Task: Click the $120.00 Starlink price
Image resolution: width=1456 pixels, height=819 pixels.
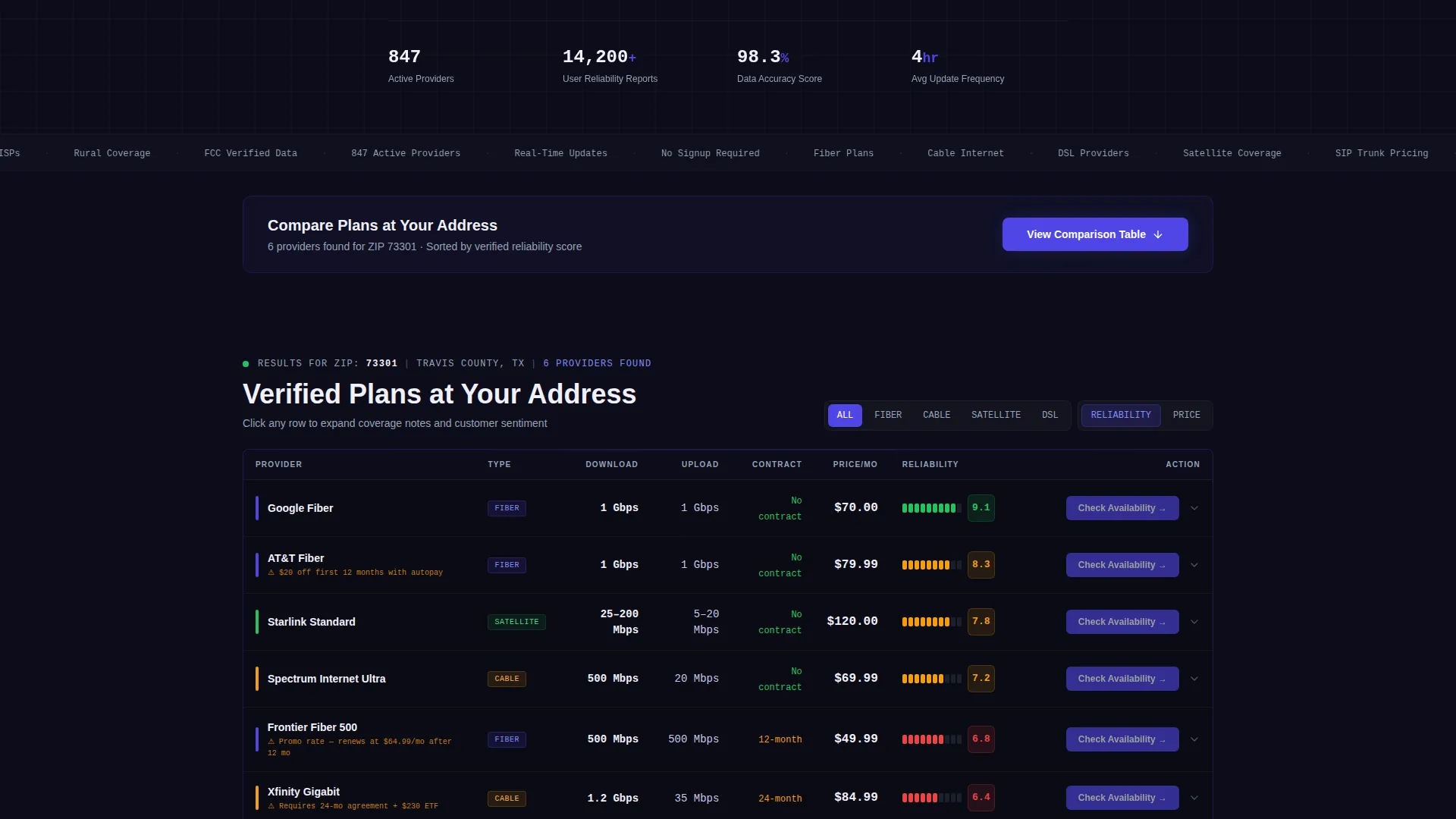Action: click(852, 621)
